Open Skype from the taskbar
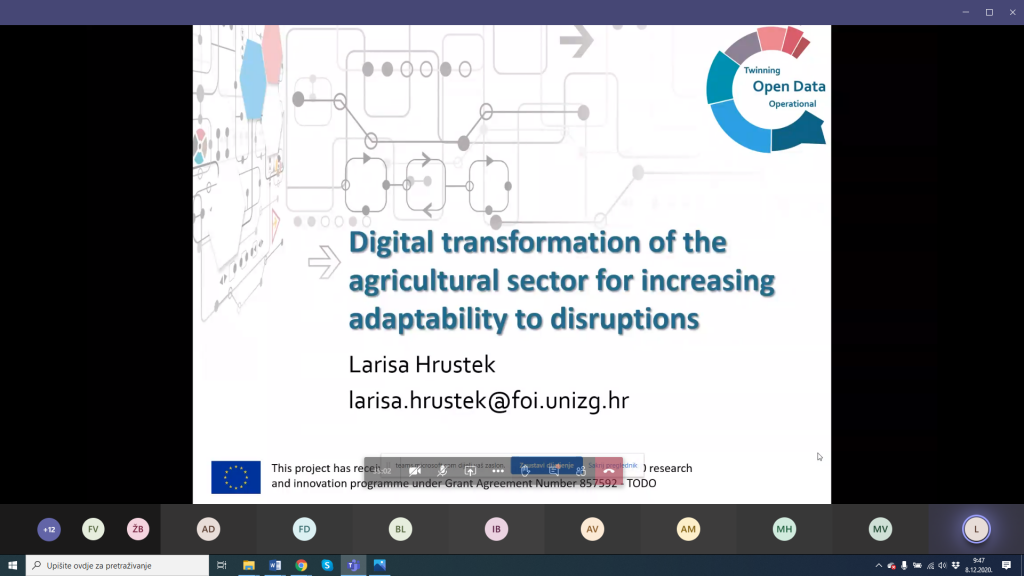 [327, 565]
